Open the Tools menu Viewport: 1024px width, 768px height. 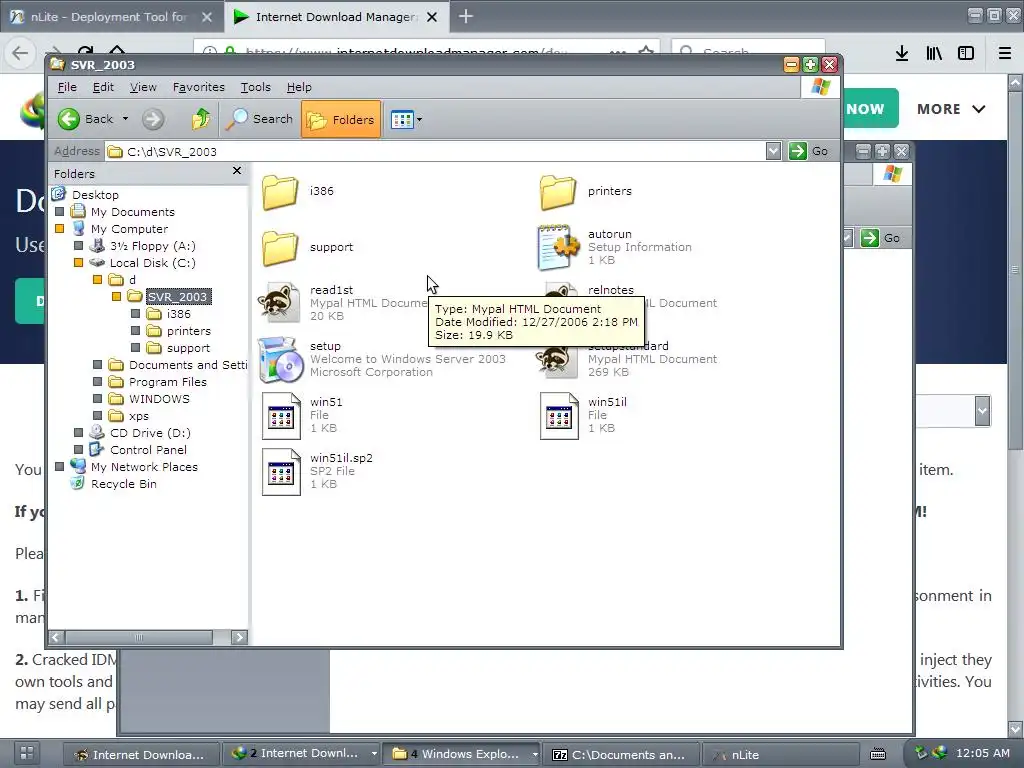pos(255,88)
